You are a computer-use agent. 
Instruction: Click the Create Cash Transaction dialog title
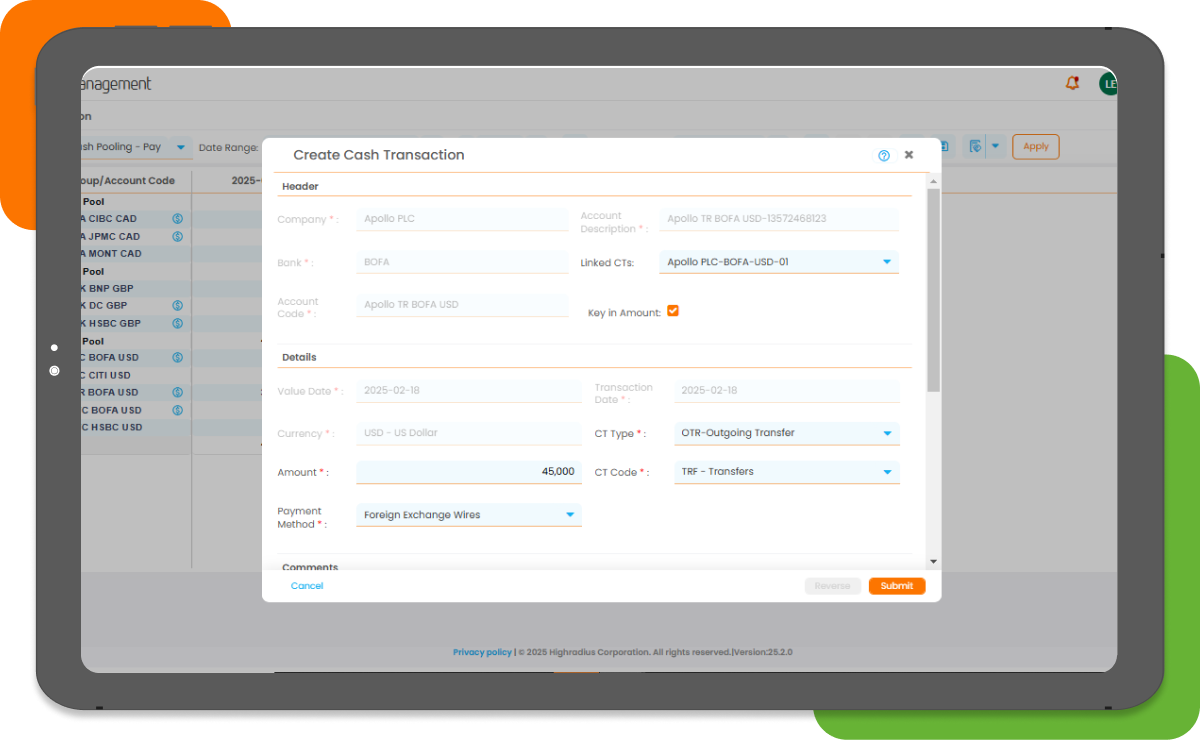click(379, 155)
